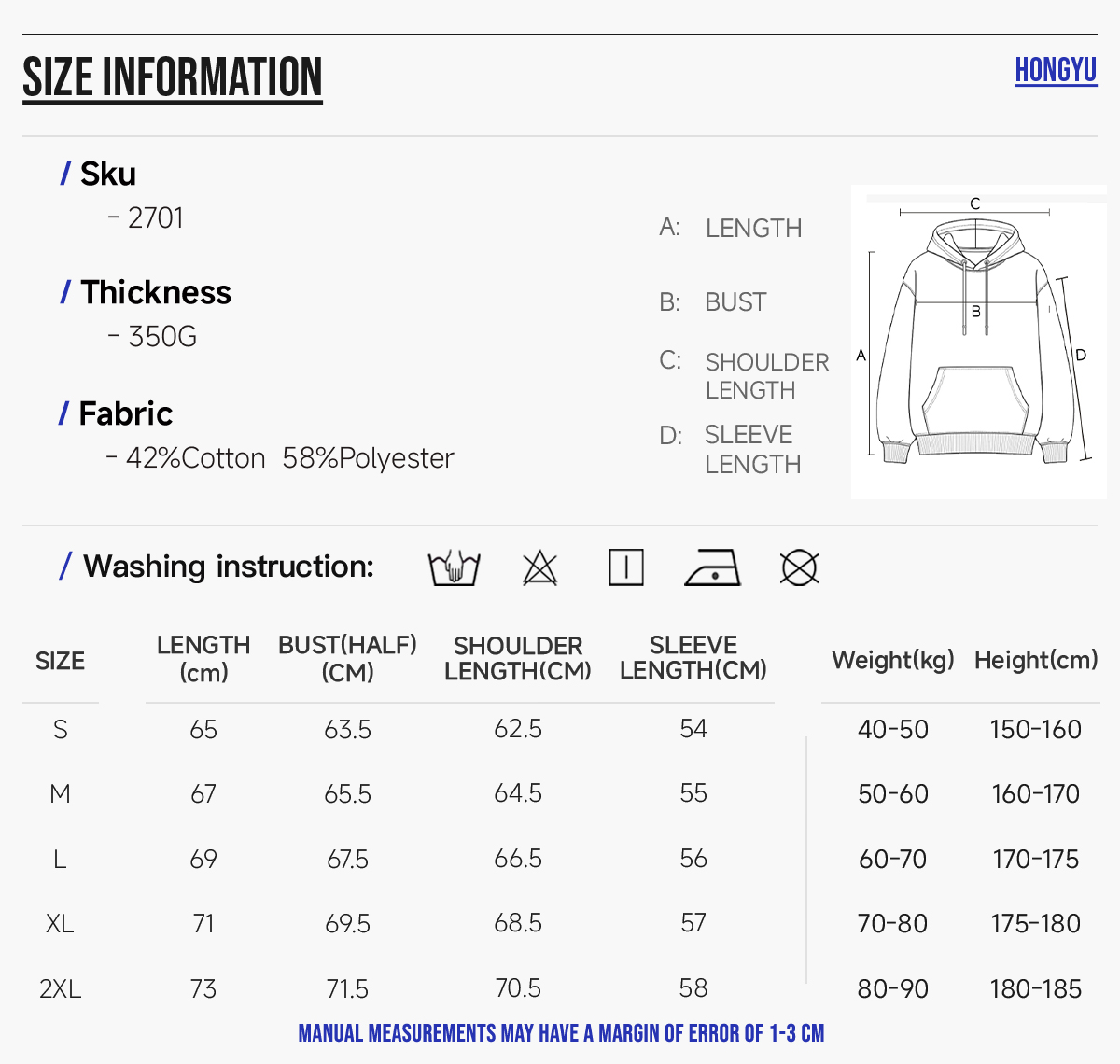This screenshot has height=1064, width=1120.
Task: Click length value 67 for size M
Action: pyautogui.click(x=203, y=793)
